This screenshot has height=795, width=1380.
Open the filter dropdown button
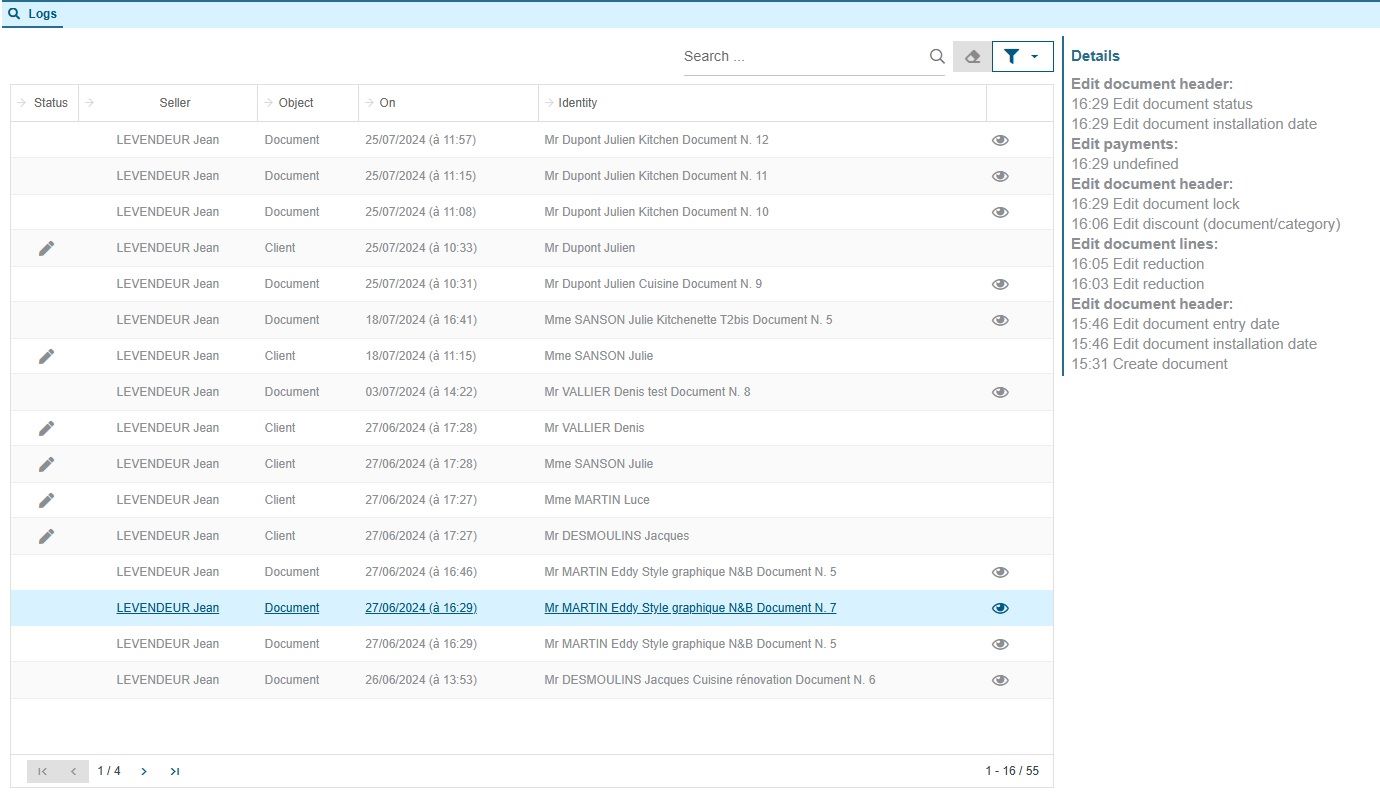[x=1022, y=57]
